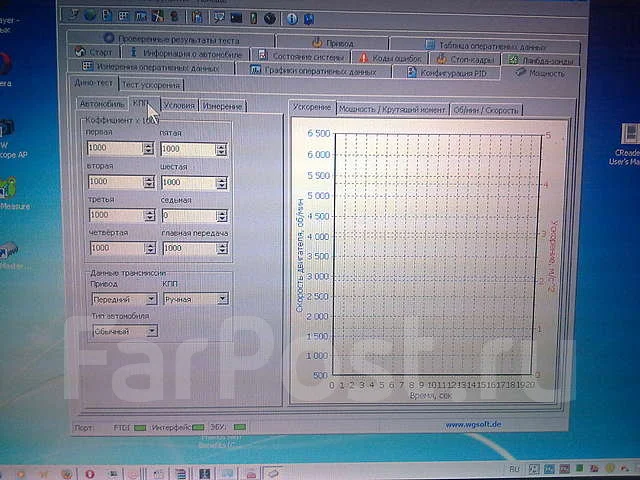Open the Графики оперативных данных tab

(x=313, y=71)
